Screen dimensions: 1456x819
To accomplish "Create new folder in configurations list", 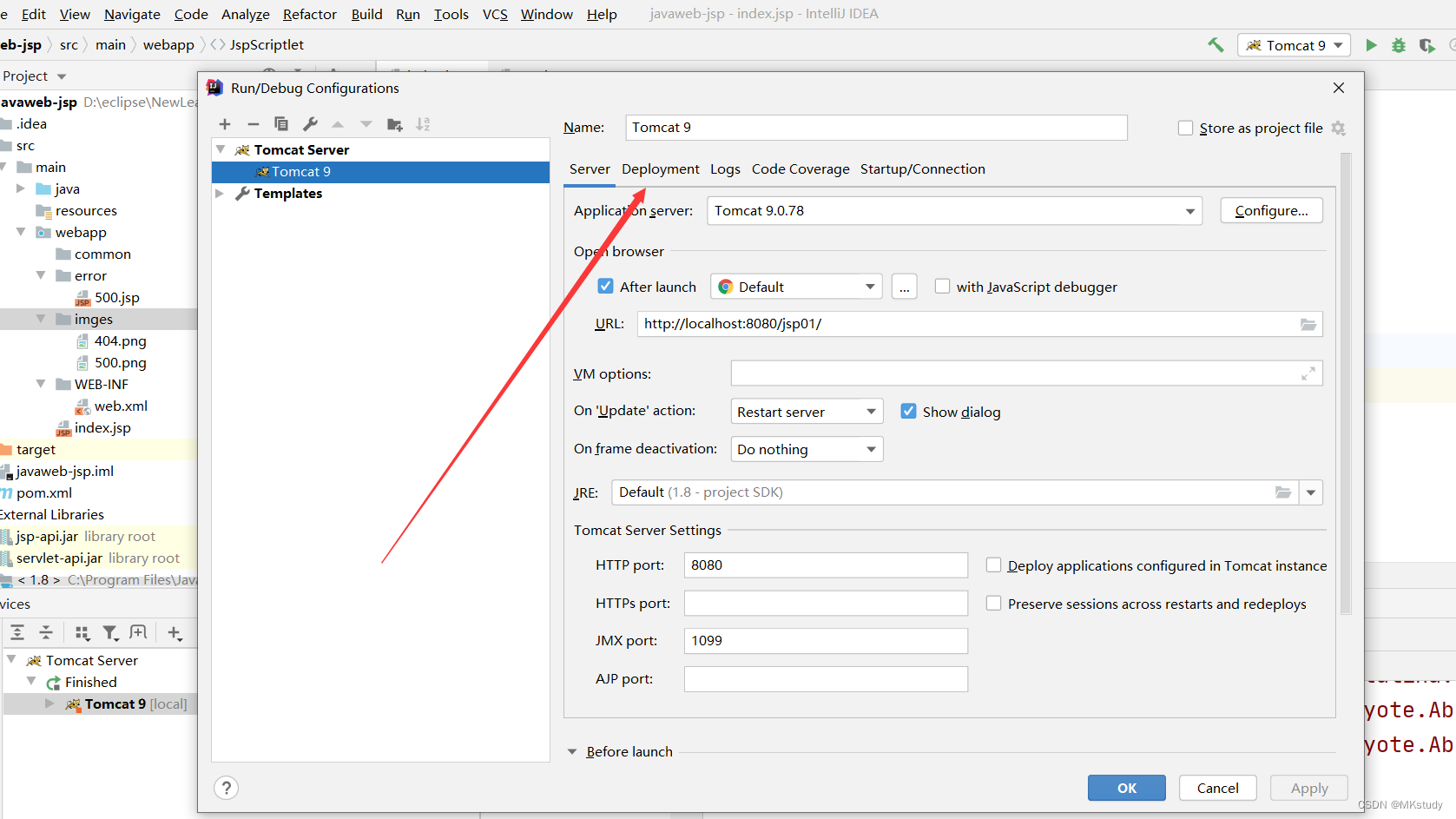I will [x=395, y=124].
